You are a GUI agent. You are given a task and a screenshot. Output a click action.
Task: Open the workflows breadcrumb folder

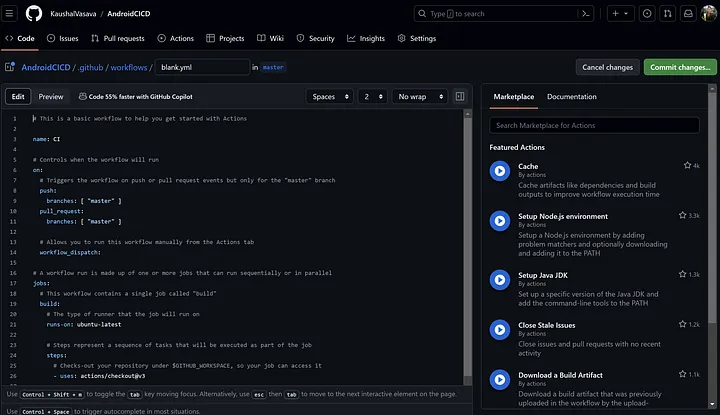129,67
